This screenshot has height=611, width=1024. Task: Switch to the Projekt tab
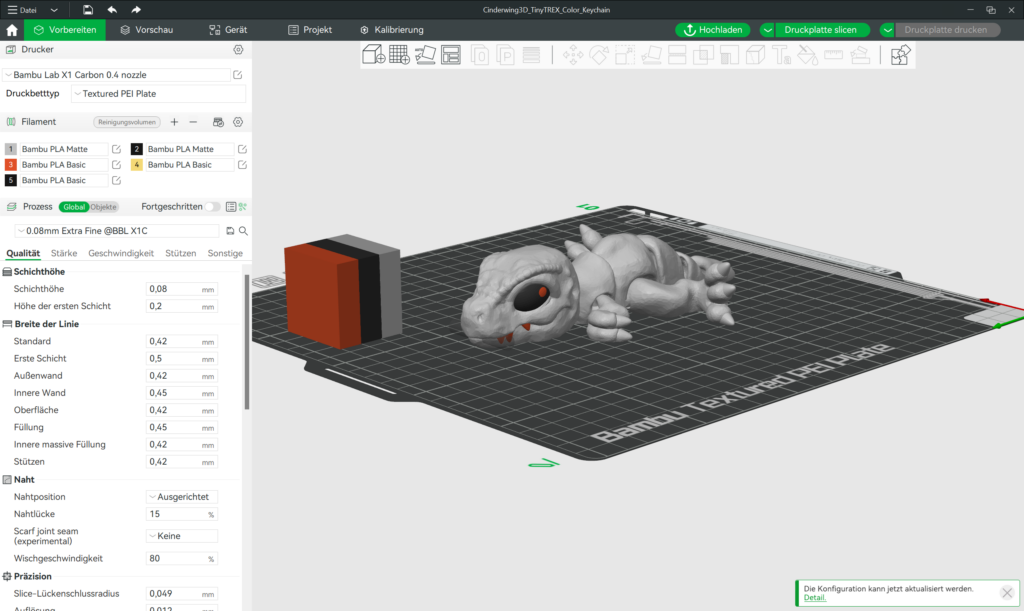tap(310, 30)
